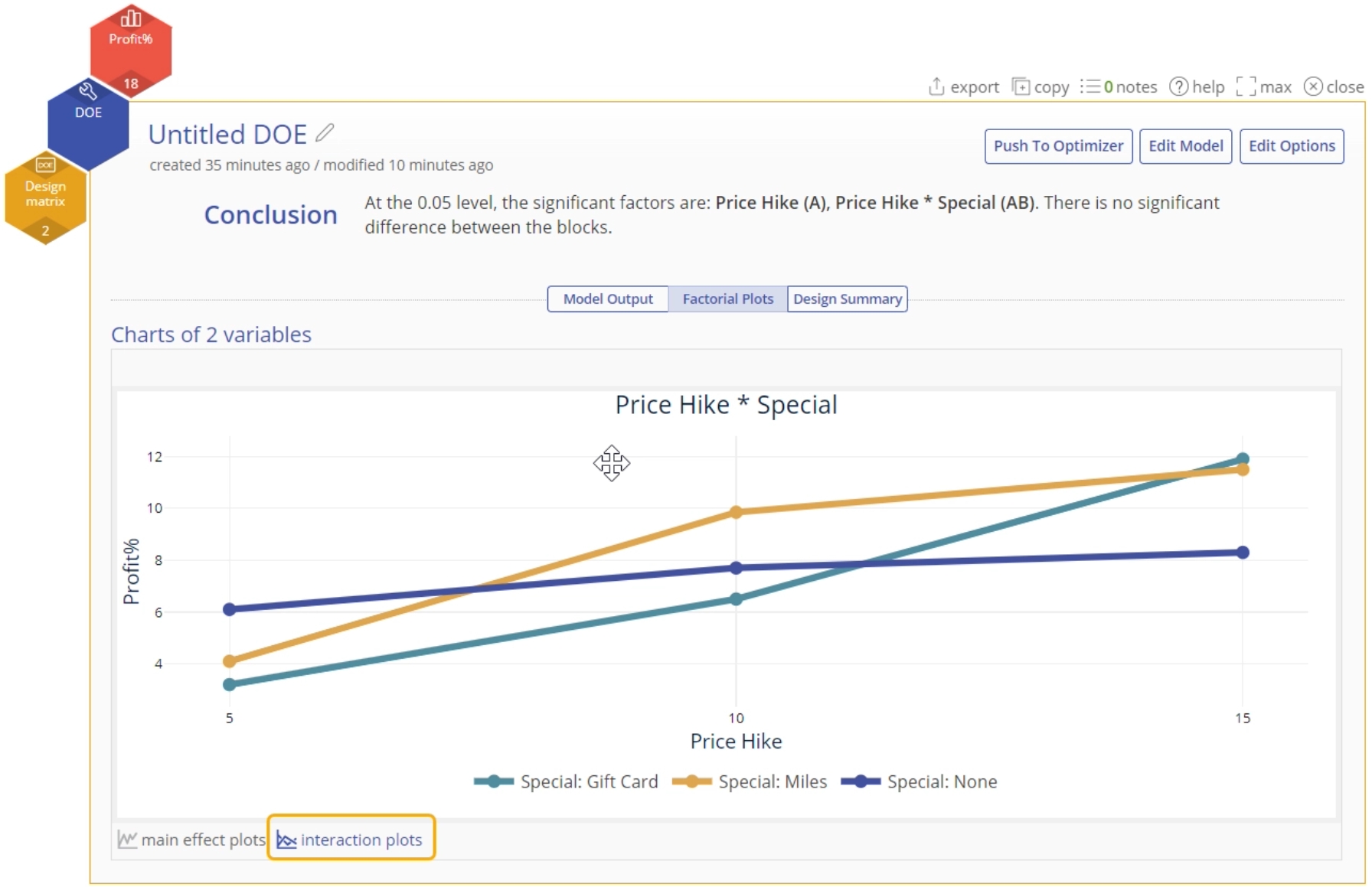Open the Design Summary tab
1372x887 pixels.
click(x=847, y=299)
